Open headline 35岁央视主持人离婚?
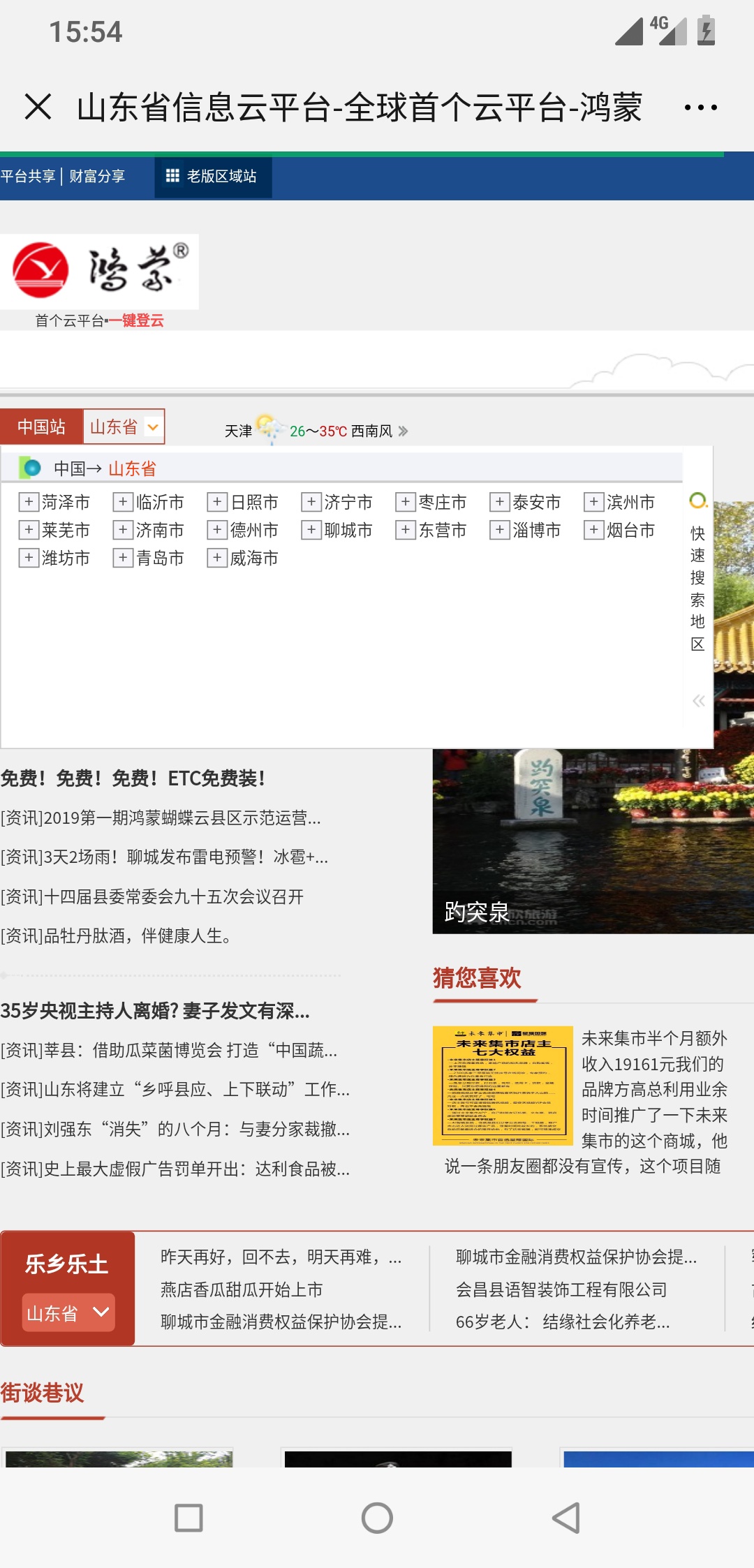Screen dimensions: 754x1568 coord(155,1010)
